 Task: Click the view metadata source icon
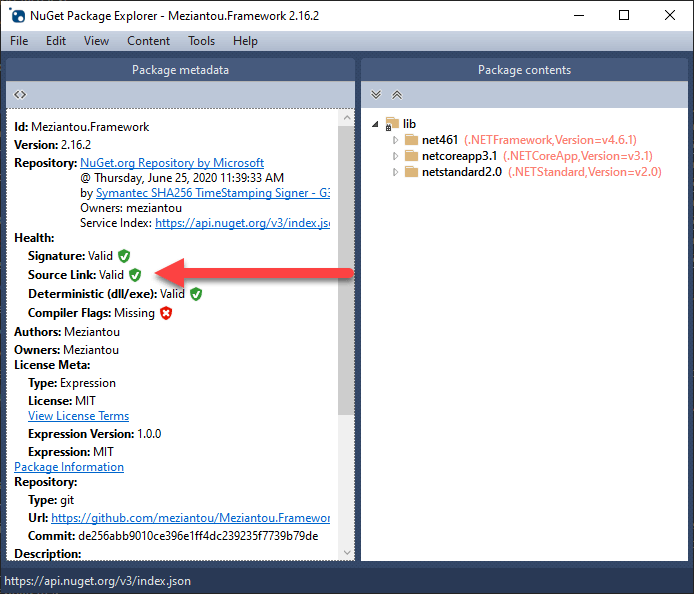(20, 95)
